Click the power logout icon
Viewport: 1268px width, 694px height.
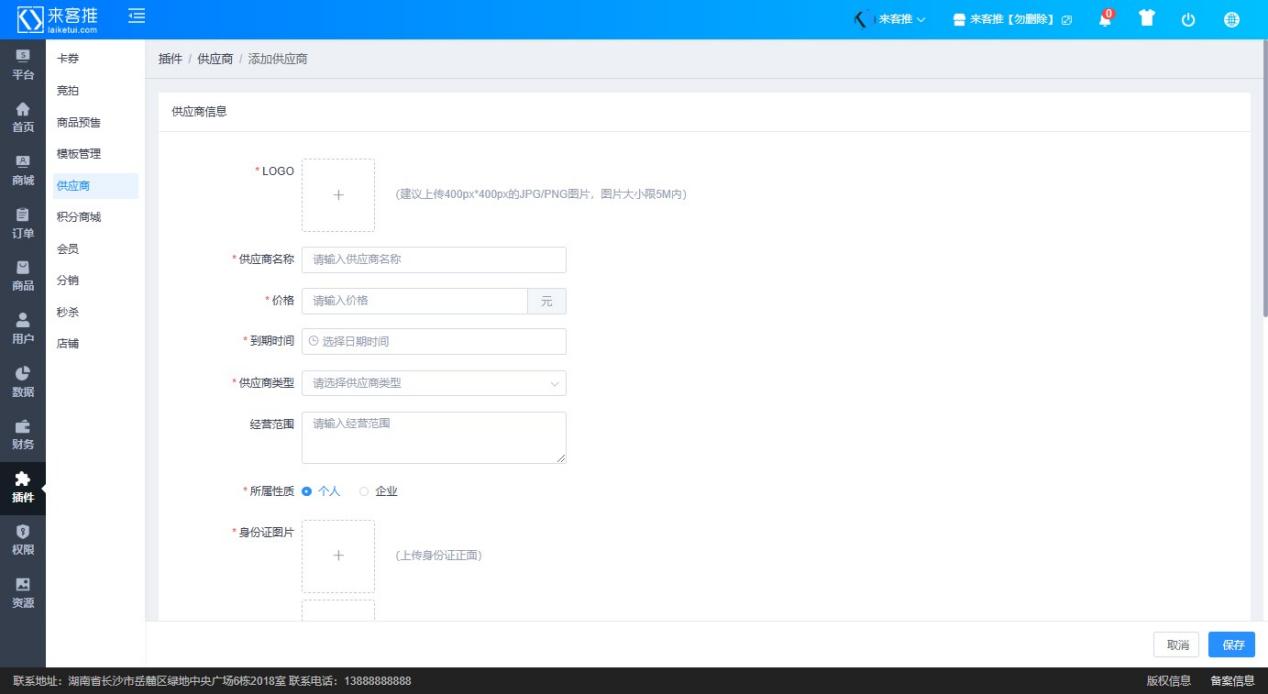click(1189, 20)
